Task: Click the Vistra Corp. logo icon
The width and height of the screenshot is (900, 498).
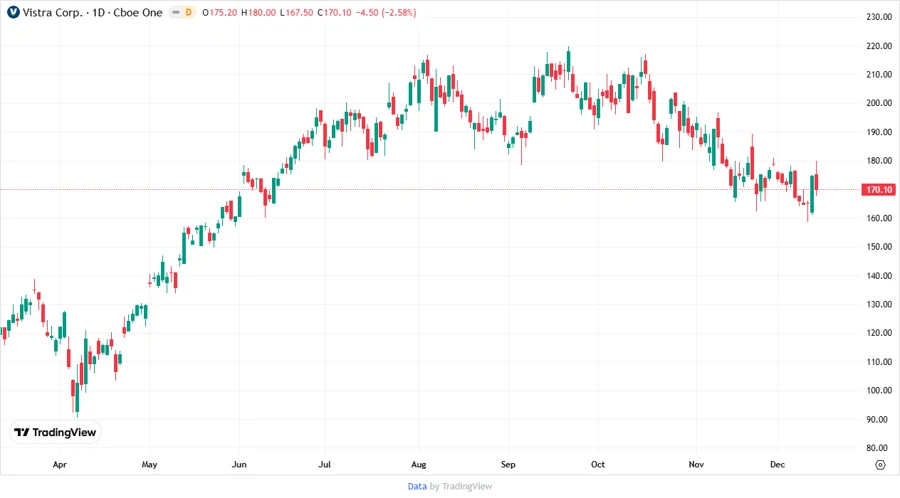Action: 13,12
